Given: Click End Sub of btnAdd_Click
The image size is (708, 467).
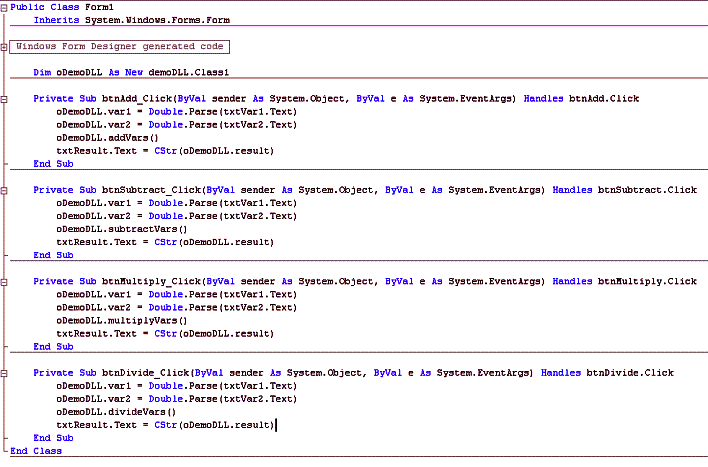Looking at the screenshot, I should tap(53, 163).
